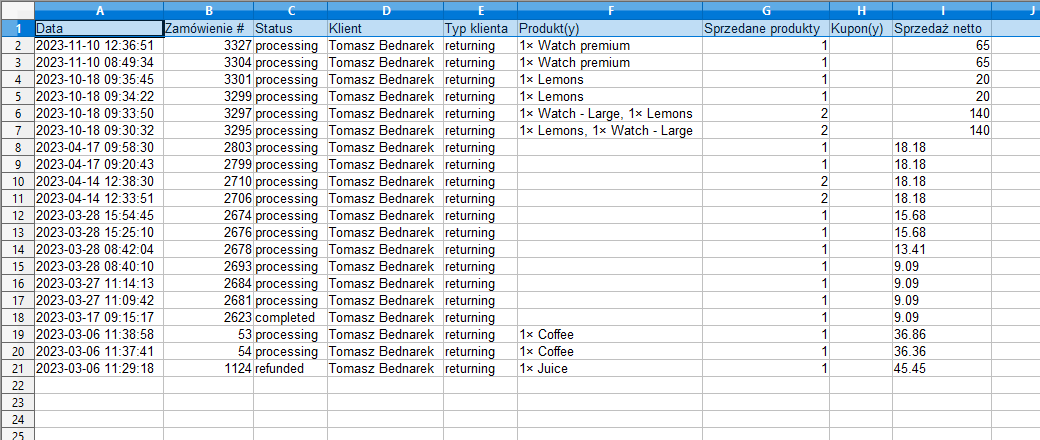
Task: Select empty row 23 header
Action: click(x=17, y=402)
